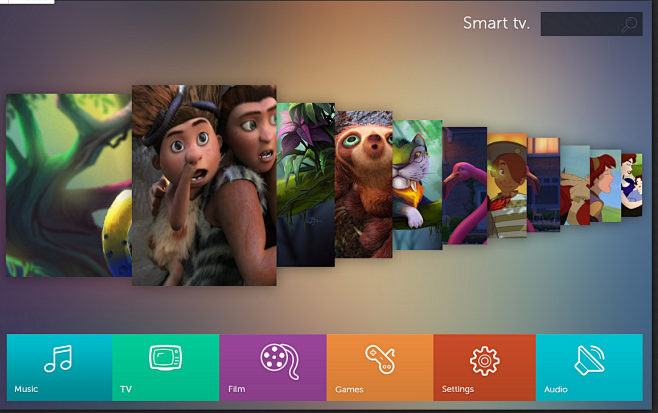Image resolution: width=658 pixels, height=413 pixels.
Task: Choose the Film tile label
Action: 237,389
